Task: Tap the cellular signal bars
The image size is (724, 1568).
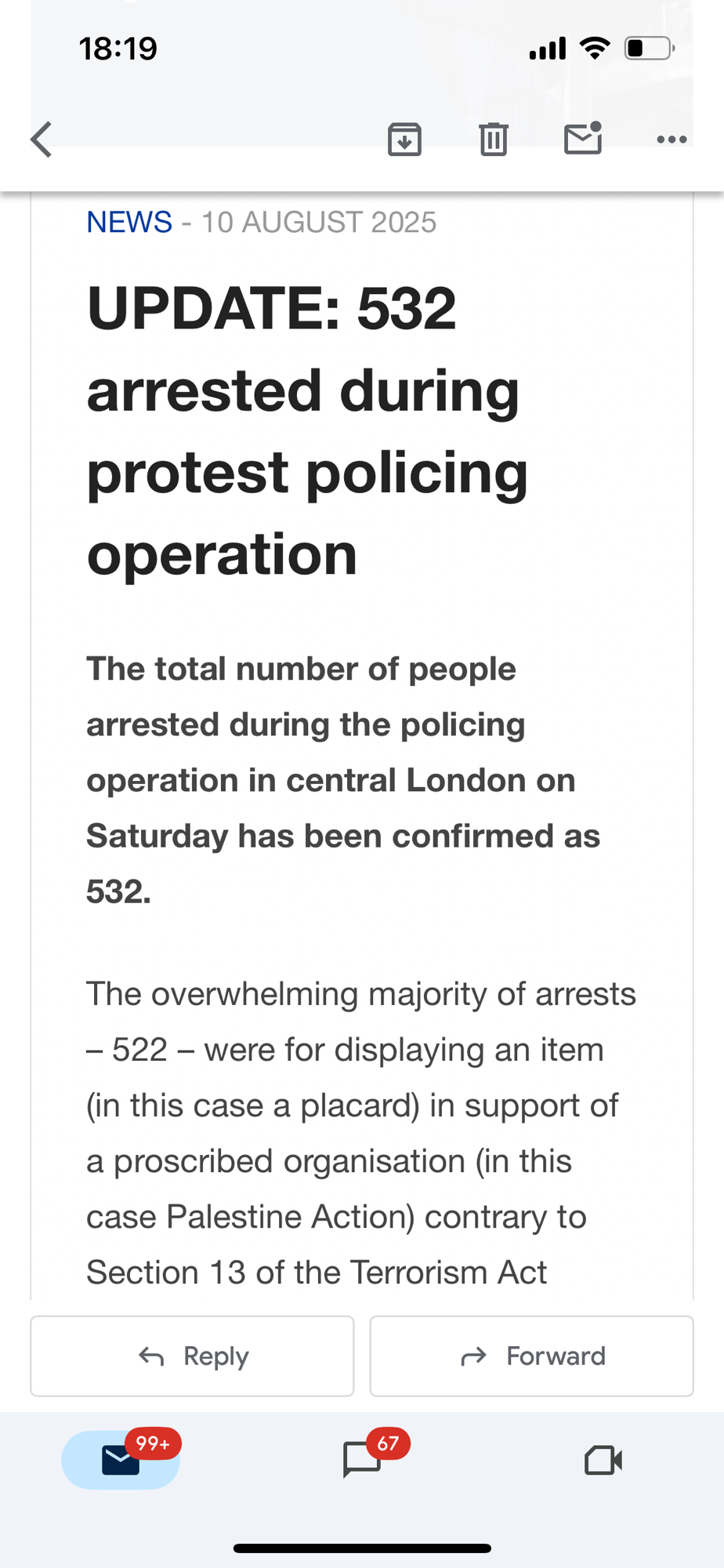Action: [548, 49]
